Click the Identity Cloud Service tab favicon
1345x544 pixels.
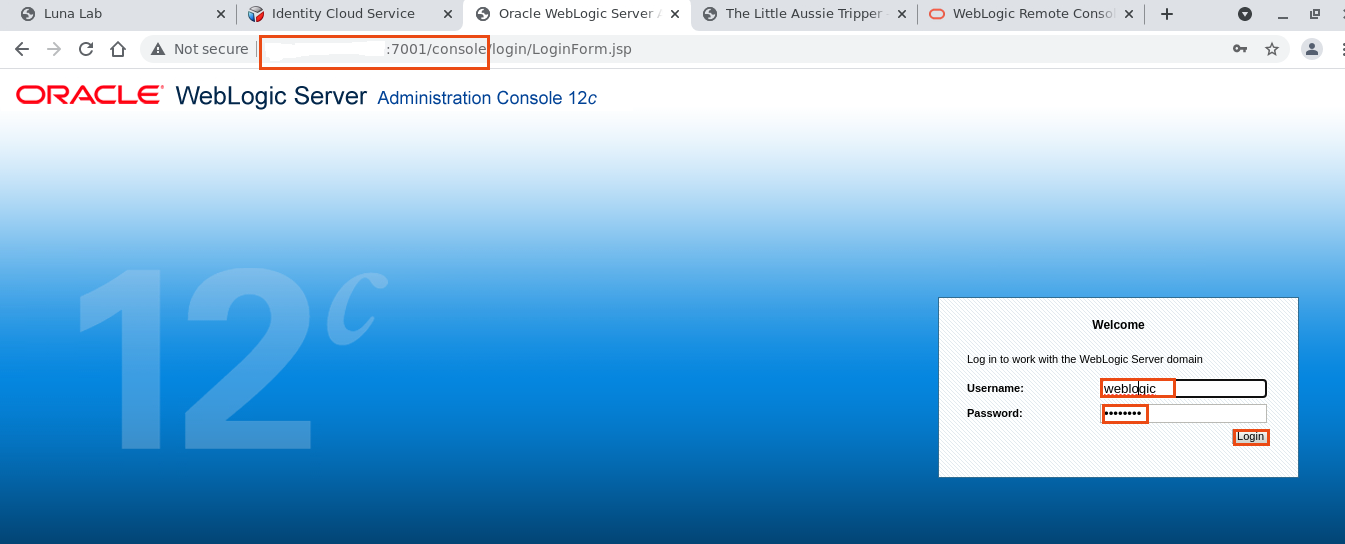(256, 14)
